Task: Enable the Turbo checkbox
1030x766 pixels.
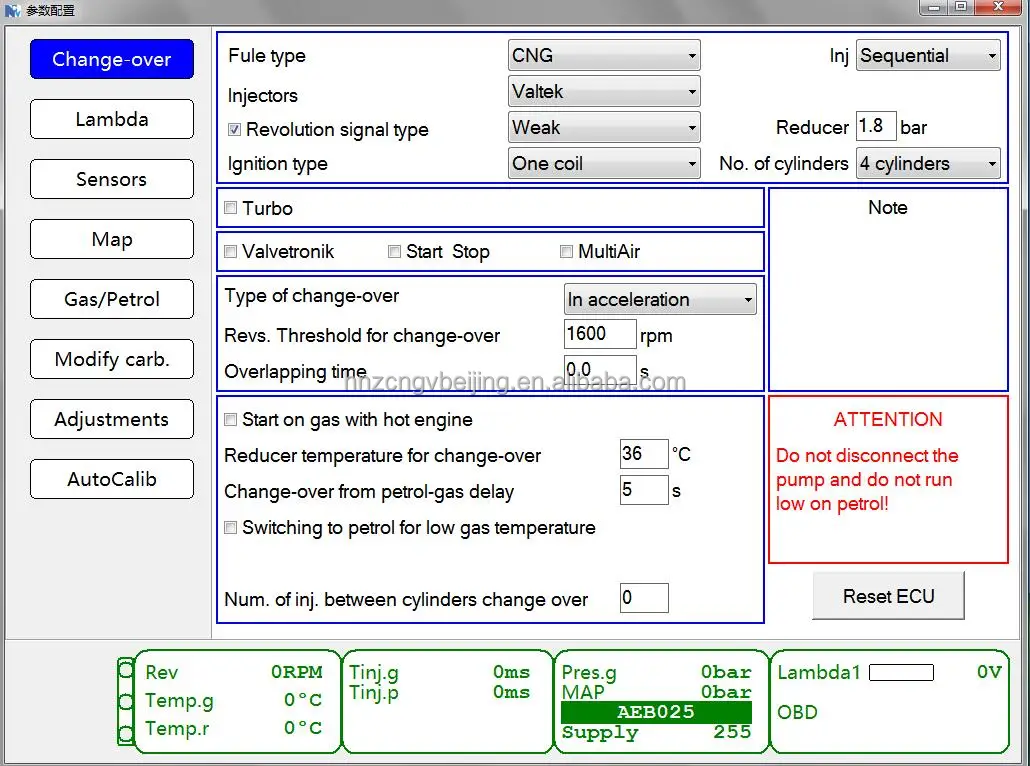Action: (231, 208)
